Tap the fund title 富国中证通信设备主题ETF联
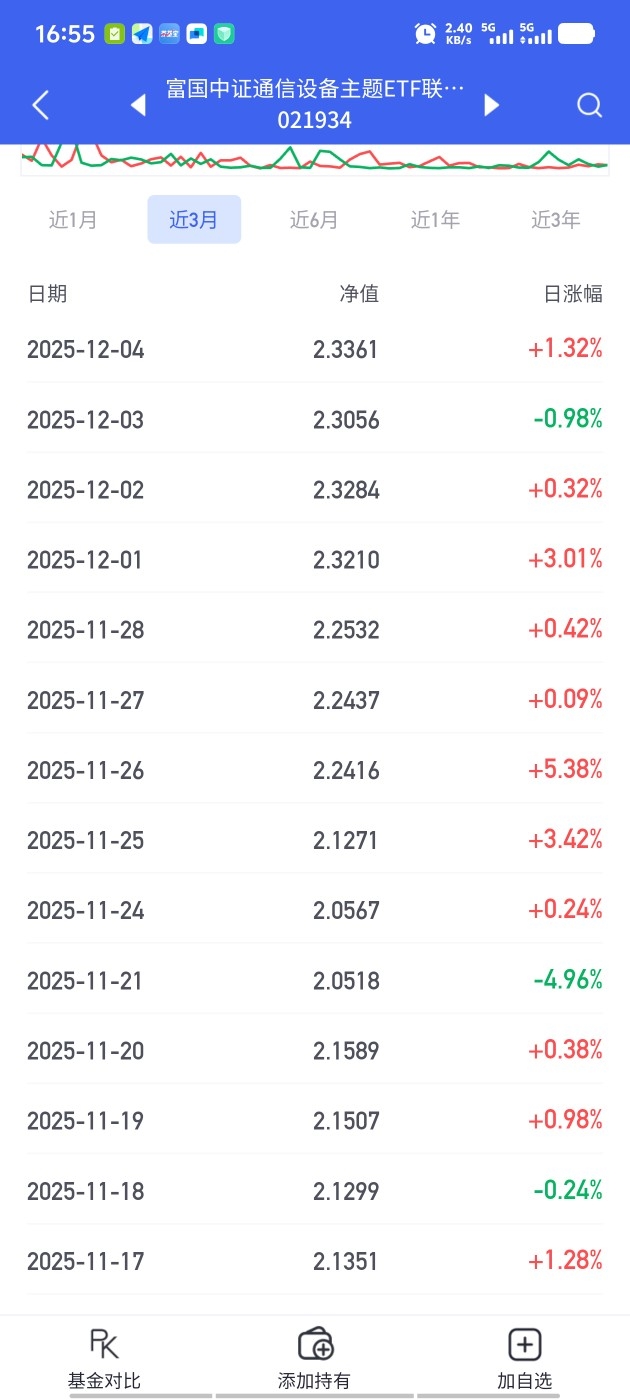The height and width of the screenshot is (1400, 630). [315, 90]
